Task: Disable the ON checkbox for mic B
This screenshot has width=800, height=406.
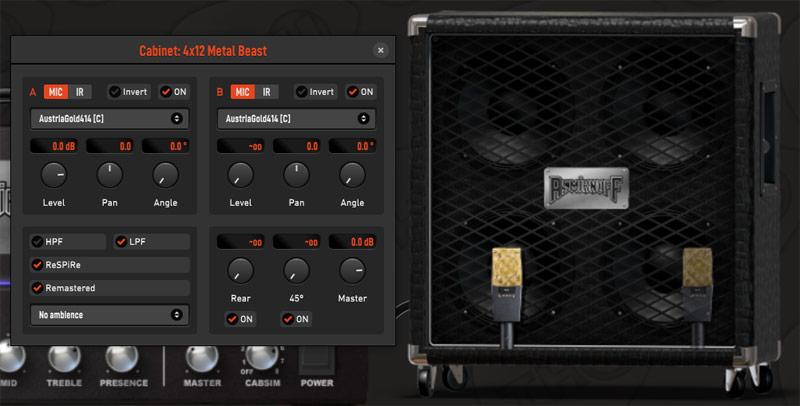Action: point(353,92)
